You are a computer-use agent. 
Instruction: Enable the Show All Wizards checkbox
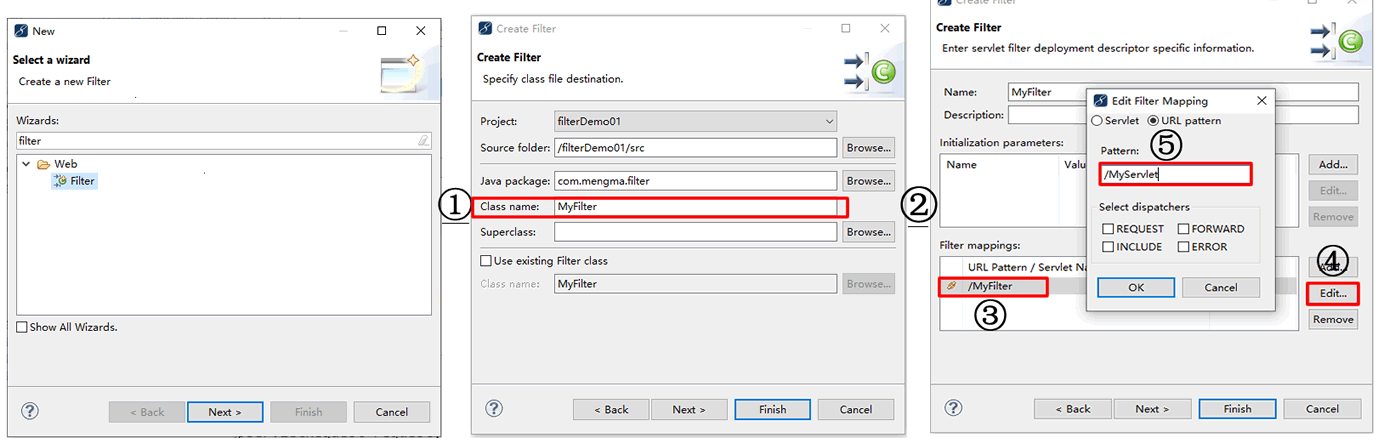22,327
